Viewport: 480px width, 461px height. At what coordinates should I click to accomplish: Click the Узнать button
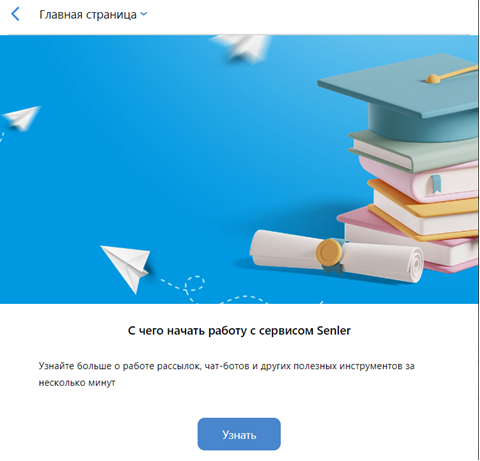pyautogui.click(x=239, y=434)
